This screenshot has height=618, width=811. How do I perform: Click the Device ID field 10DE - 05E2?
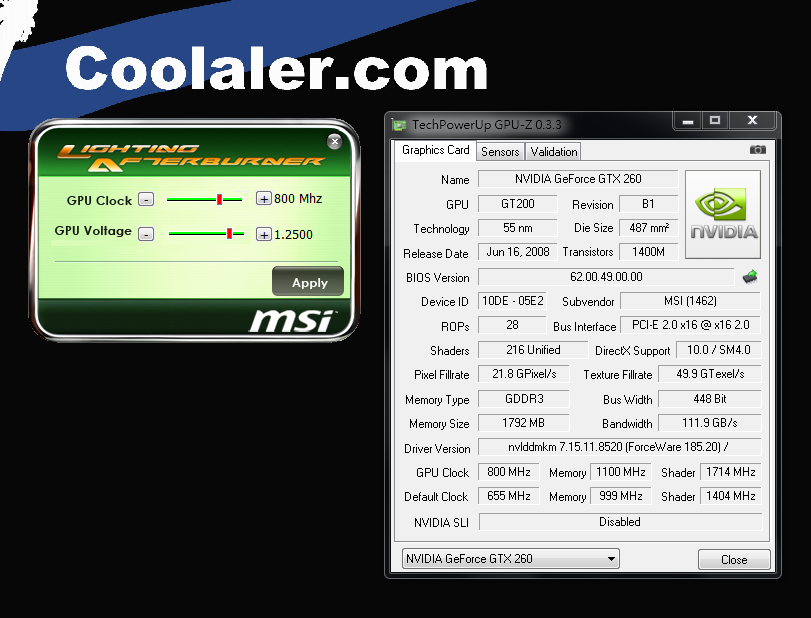512,301
